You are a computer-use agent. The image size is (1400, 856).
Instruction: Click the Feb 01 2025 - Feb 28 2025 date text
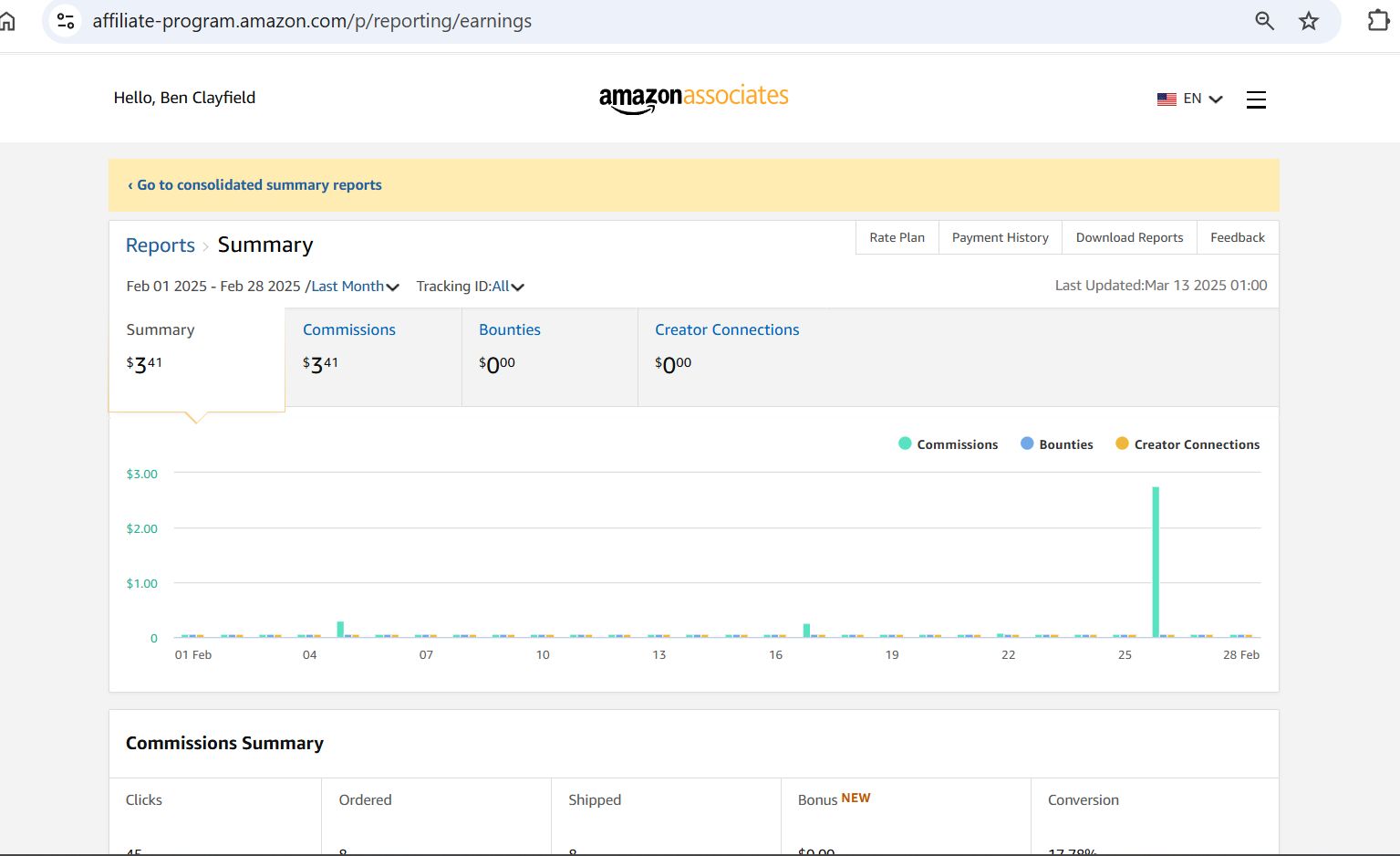213,287
